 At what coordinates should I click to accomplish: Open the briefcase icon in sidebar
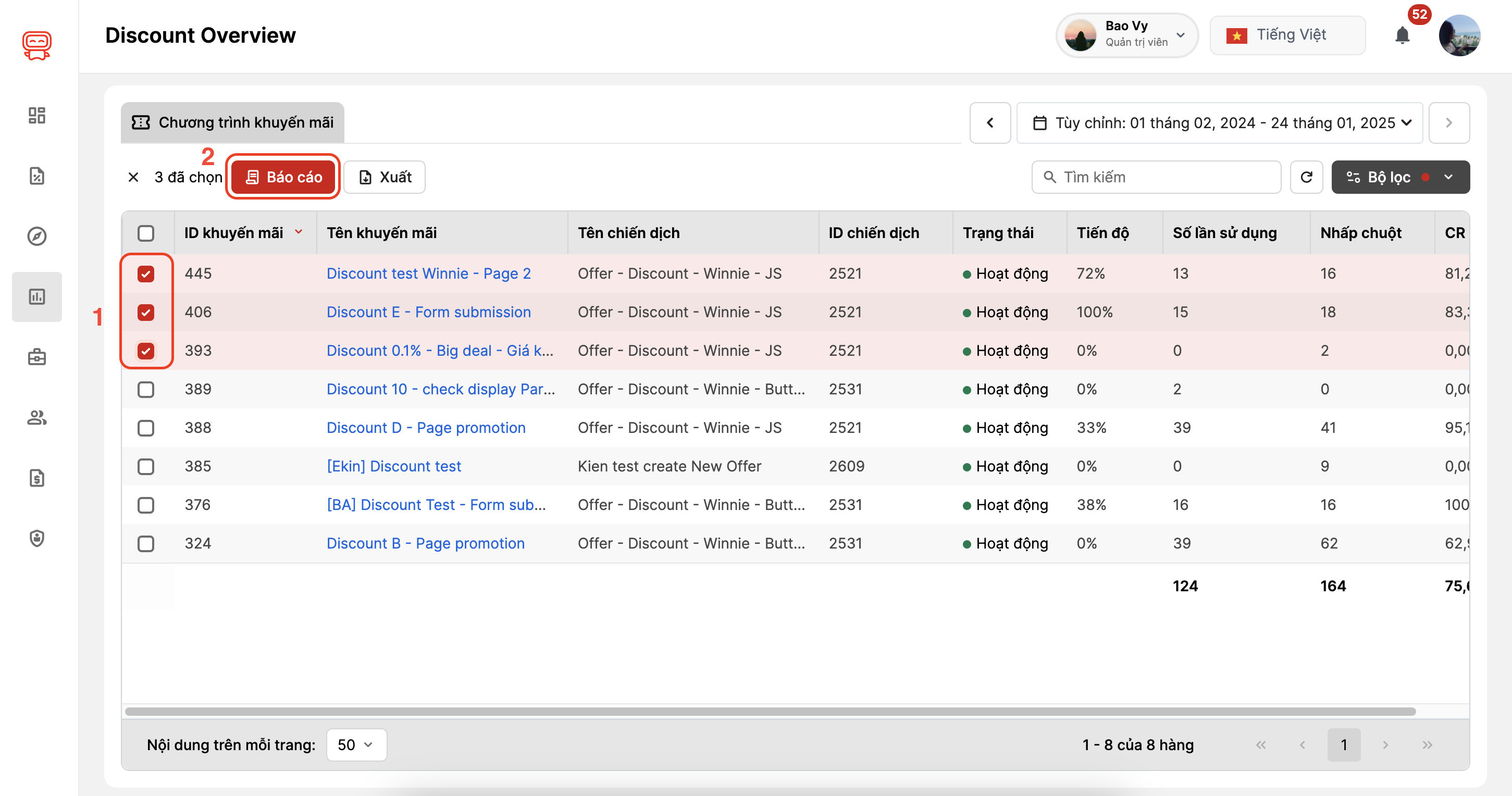click(36, 357)
